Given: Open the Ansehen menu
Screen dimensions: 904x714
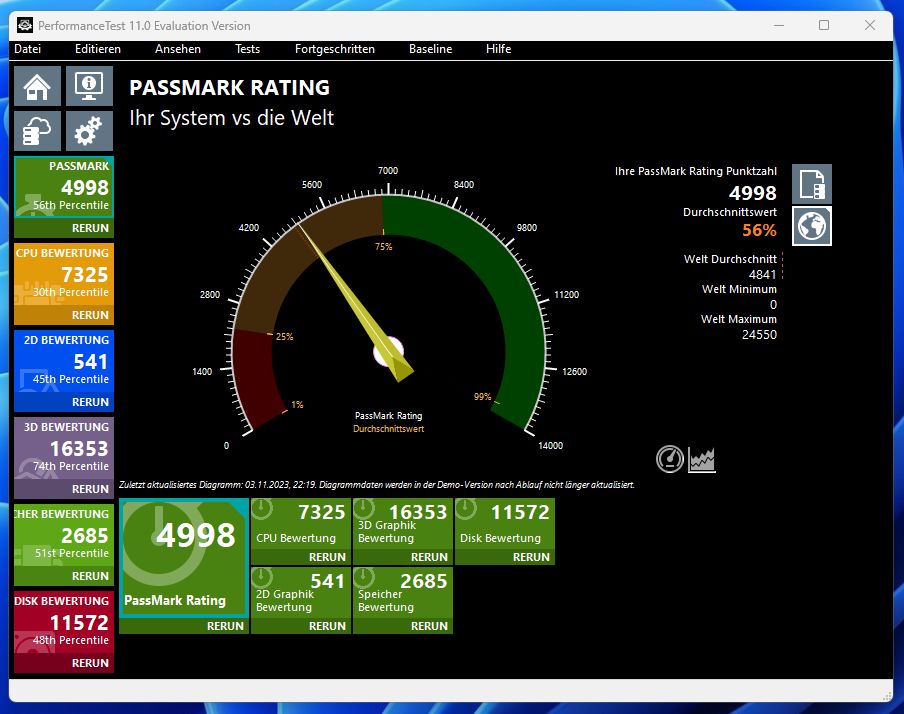Looking at the screenshot, I should pos(178,49).
